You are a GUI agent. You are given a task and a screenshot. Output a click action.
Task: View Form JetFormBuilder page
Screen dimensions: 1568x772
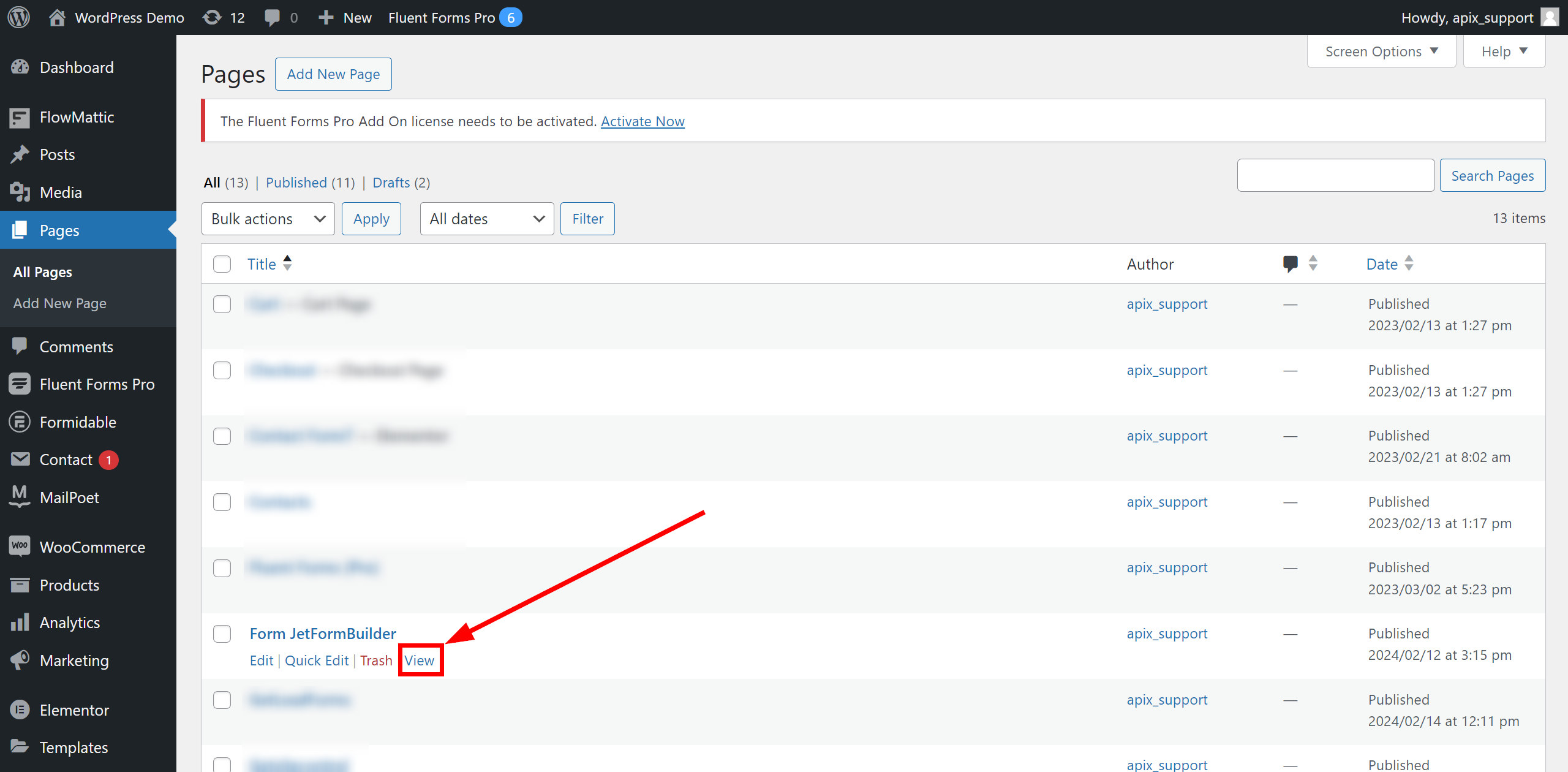point(418,660)
